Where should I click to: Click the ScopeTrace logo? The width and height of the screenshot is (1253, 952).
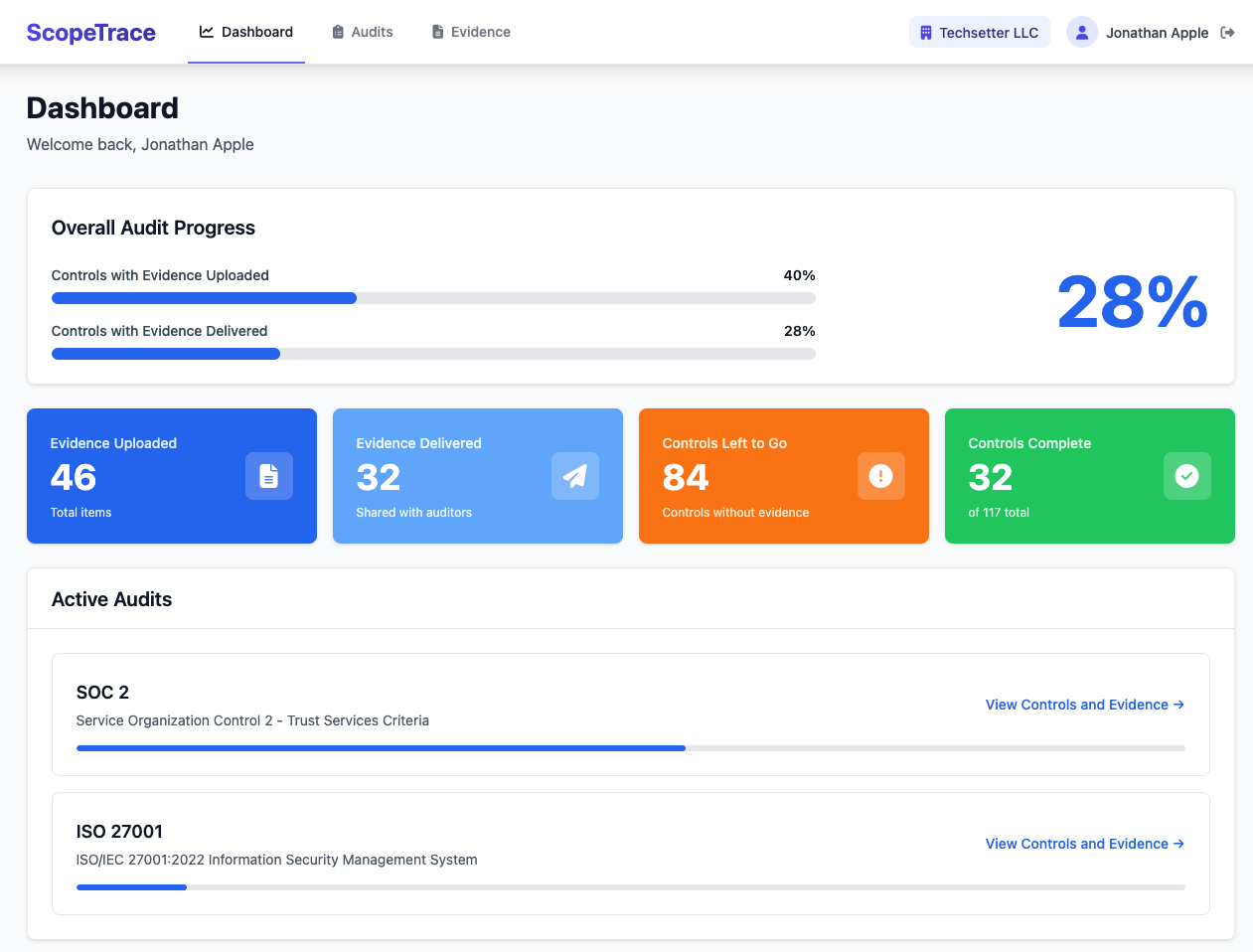(90, 32)
